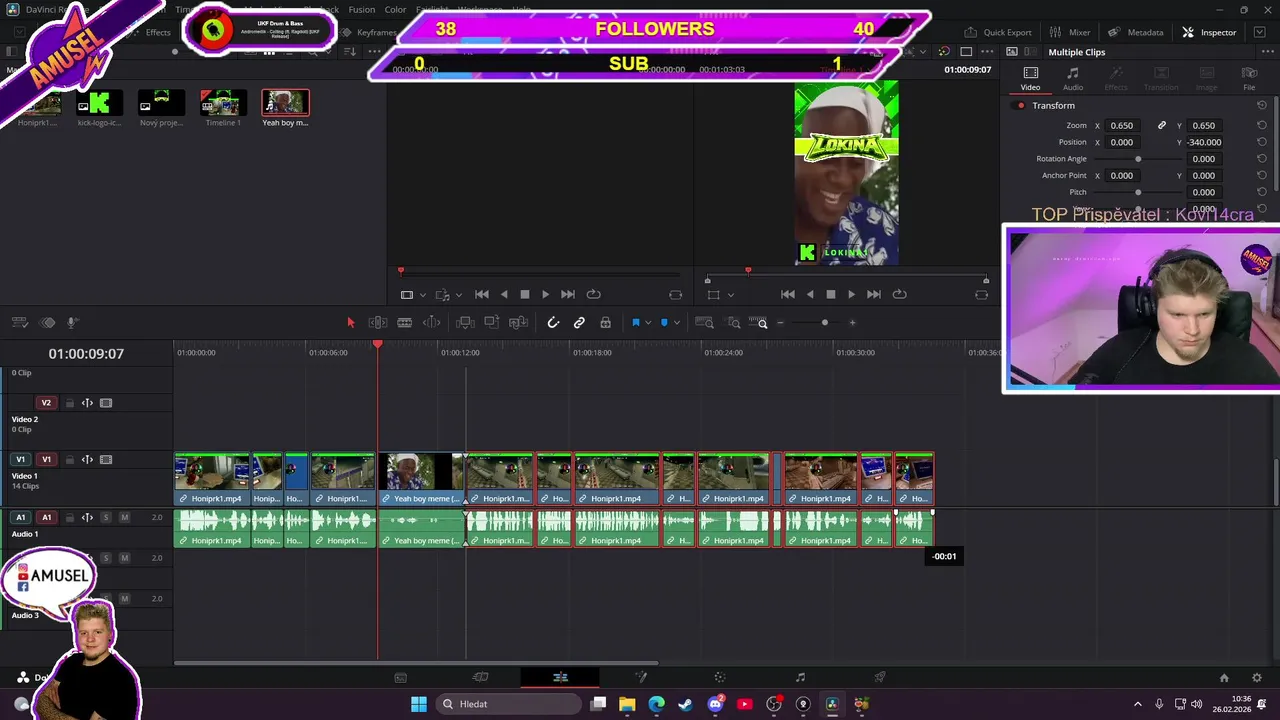Open Timeline View Options icon

19,323
